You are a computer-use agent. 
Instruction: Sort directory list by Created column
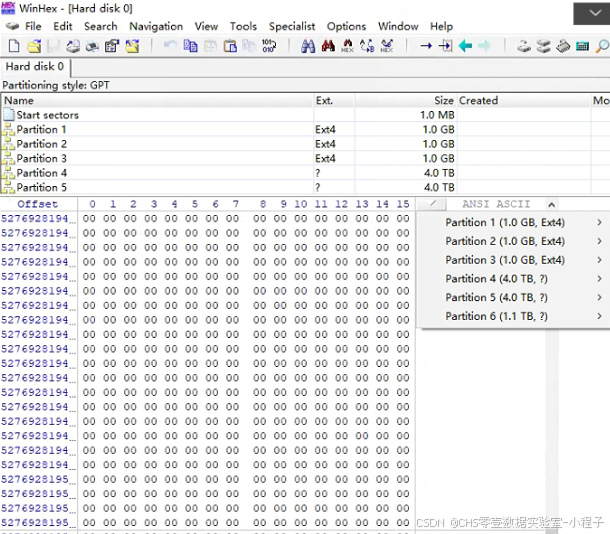pyautogui.click(x=523, y=100)
